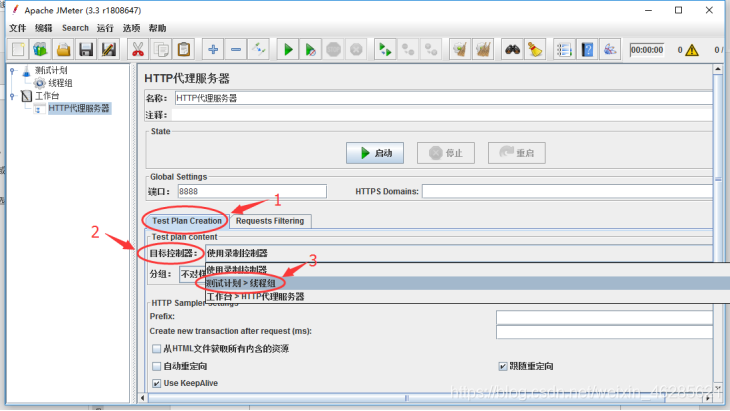Stop the test with stop icon
The image size is (730, 411).
coord(333,49)
